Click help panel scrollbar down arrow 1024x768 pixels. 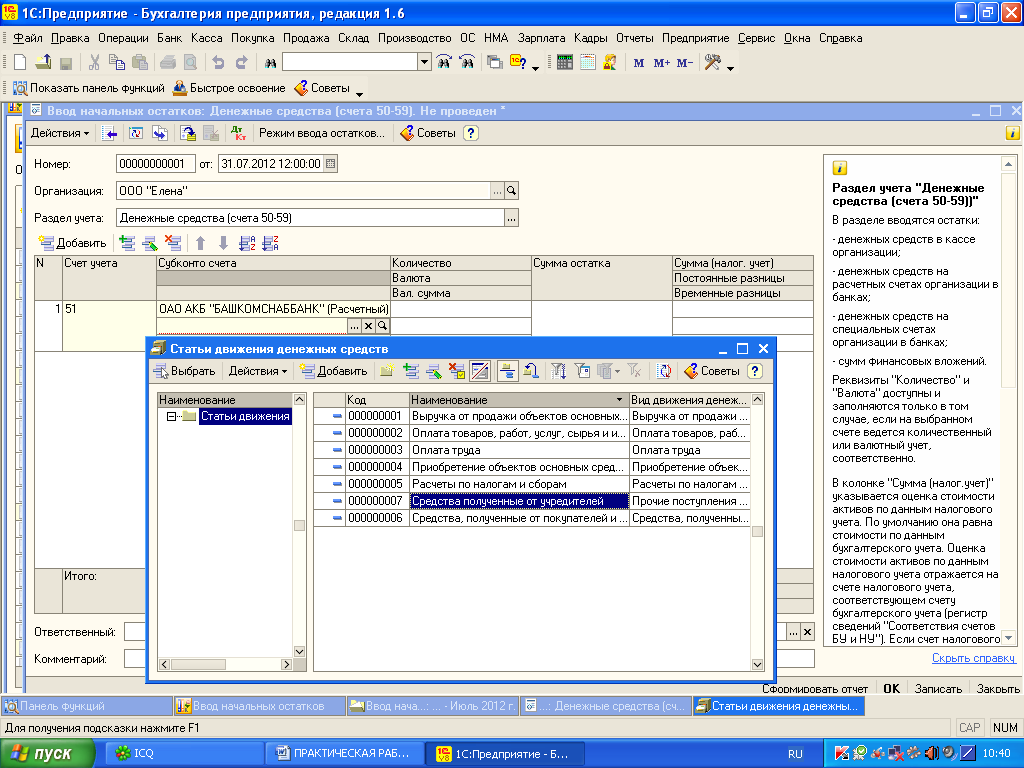(x=1008, y=638)
